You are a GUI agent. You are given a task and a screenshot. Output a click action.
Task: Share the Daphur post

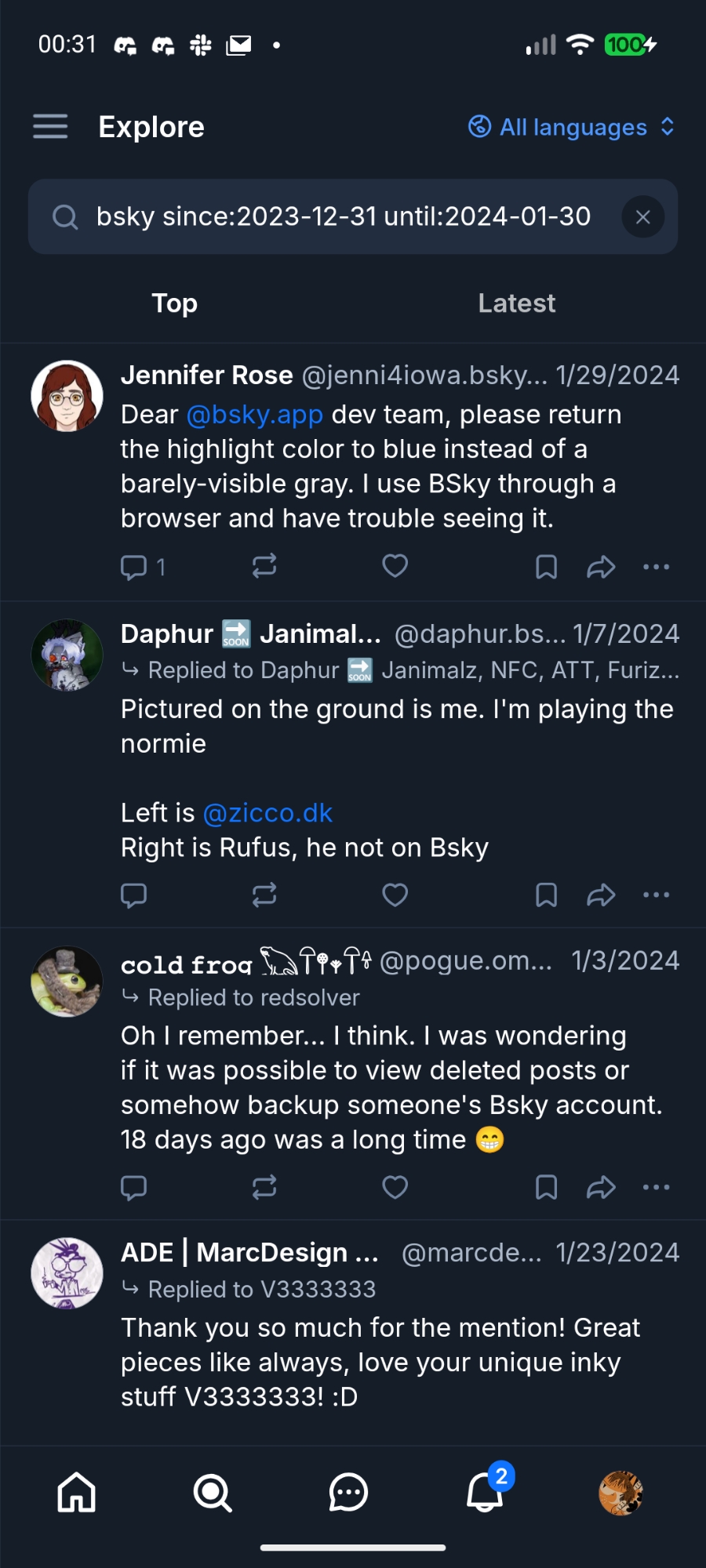click(x=601, y=895)
